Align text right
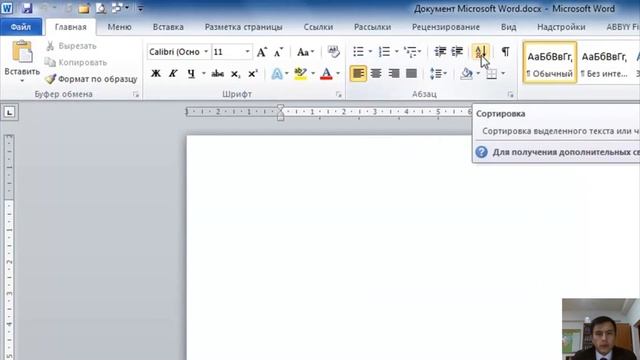The height and width of the screenshot is (360, 640). (393, 73)
